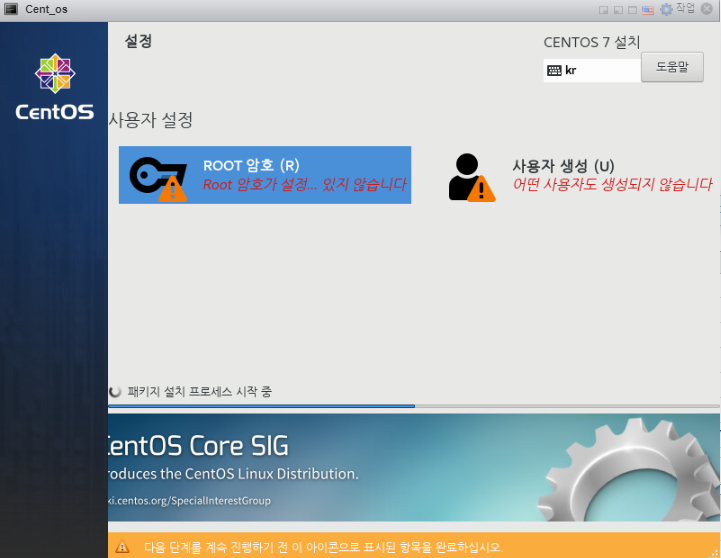
Task: Click the CentOS logo in the sidebar
Action: pyautogui.click(x=55, y=87)
